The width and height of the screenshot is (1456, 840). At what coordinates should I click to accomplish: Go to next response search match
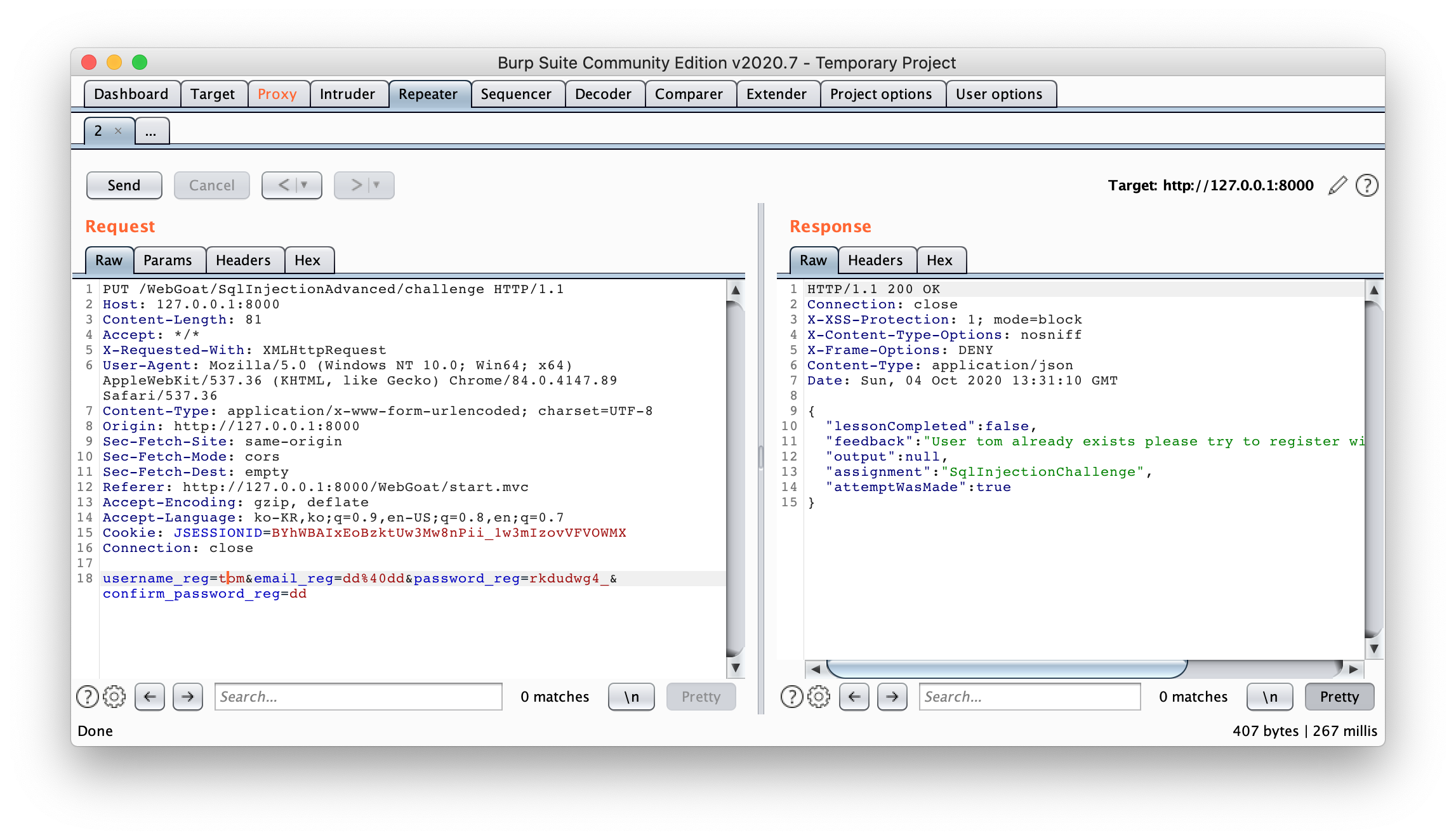click(892, 697)
